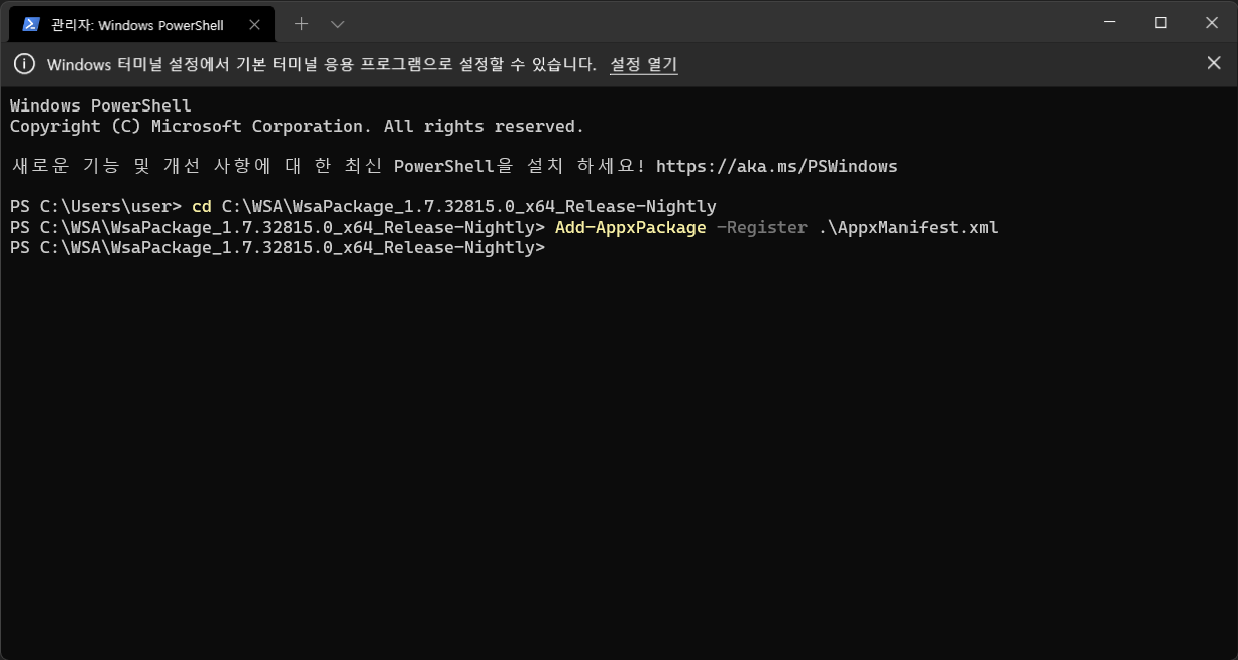Dismiss the default terminal info banner
This screenshot has width=1238, height=660.
(1213, 63)
